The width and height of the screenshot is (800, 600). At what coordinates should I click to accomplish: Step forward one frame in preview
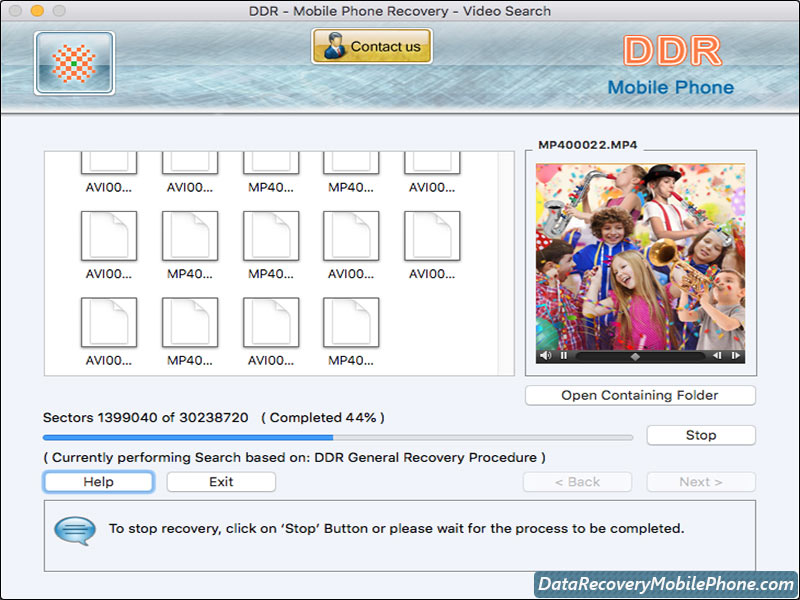click(x=735, y=355)
